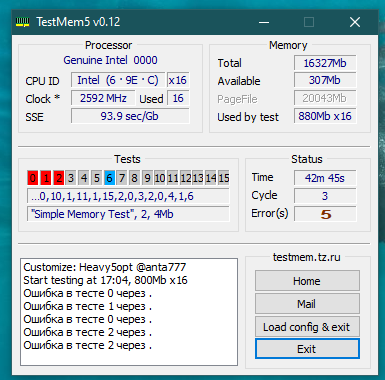Click Available memory value 307Mb
Viewport: 385px width, 380px height.
pyautogui.click(x=325, y=80)
